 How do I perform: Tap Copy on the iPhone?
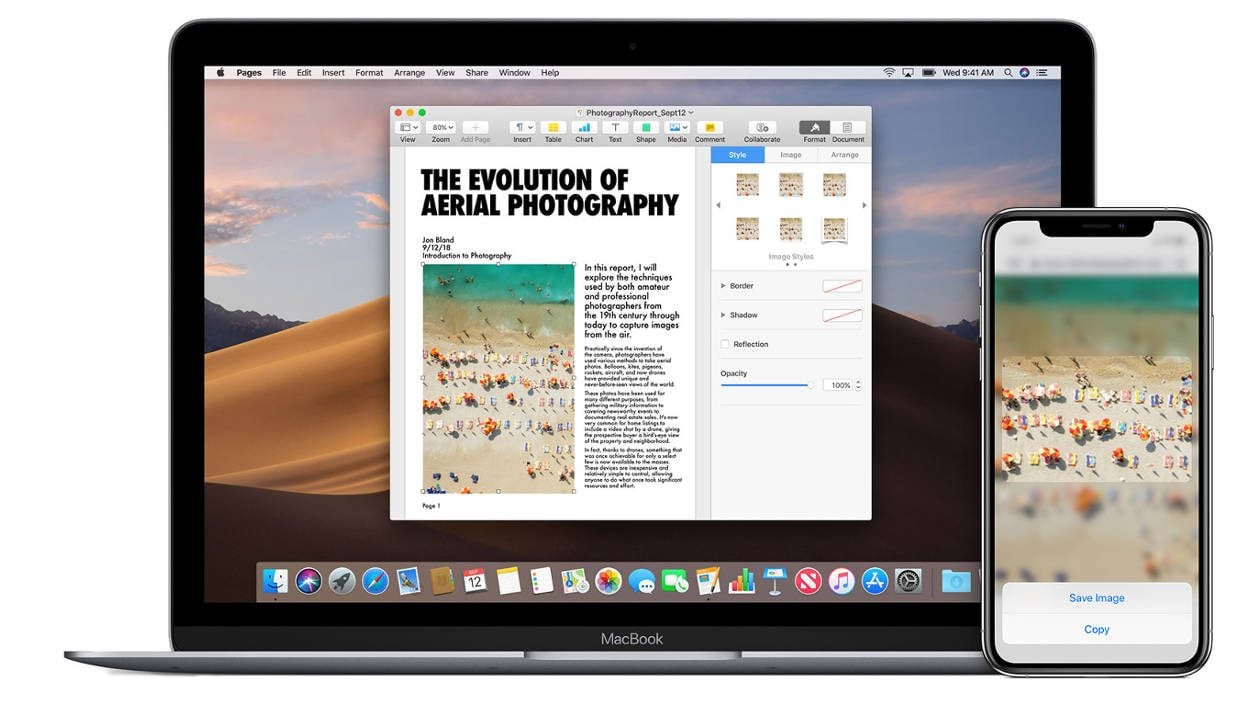(1097, 629)
